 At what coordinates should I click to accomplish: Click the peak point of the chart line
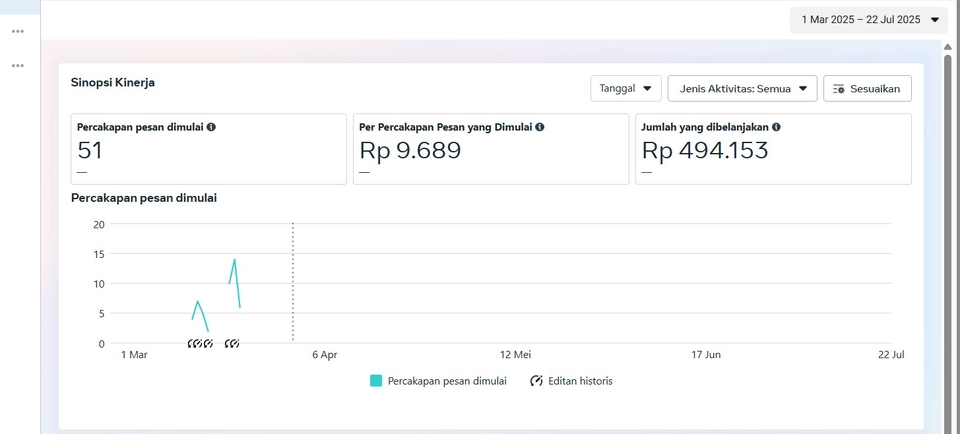235,260
